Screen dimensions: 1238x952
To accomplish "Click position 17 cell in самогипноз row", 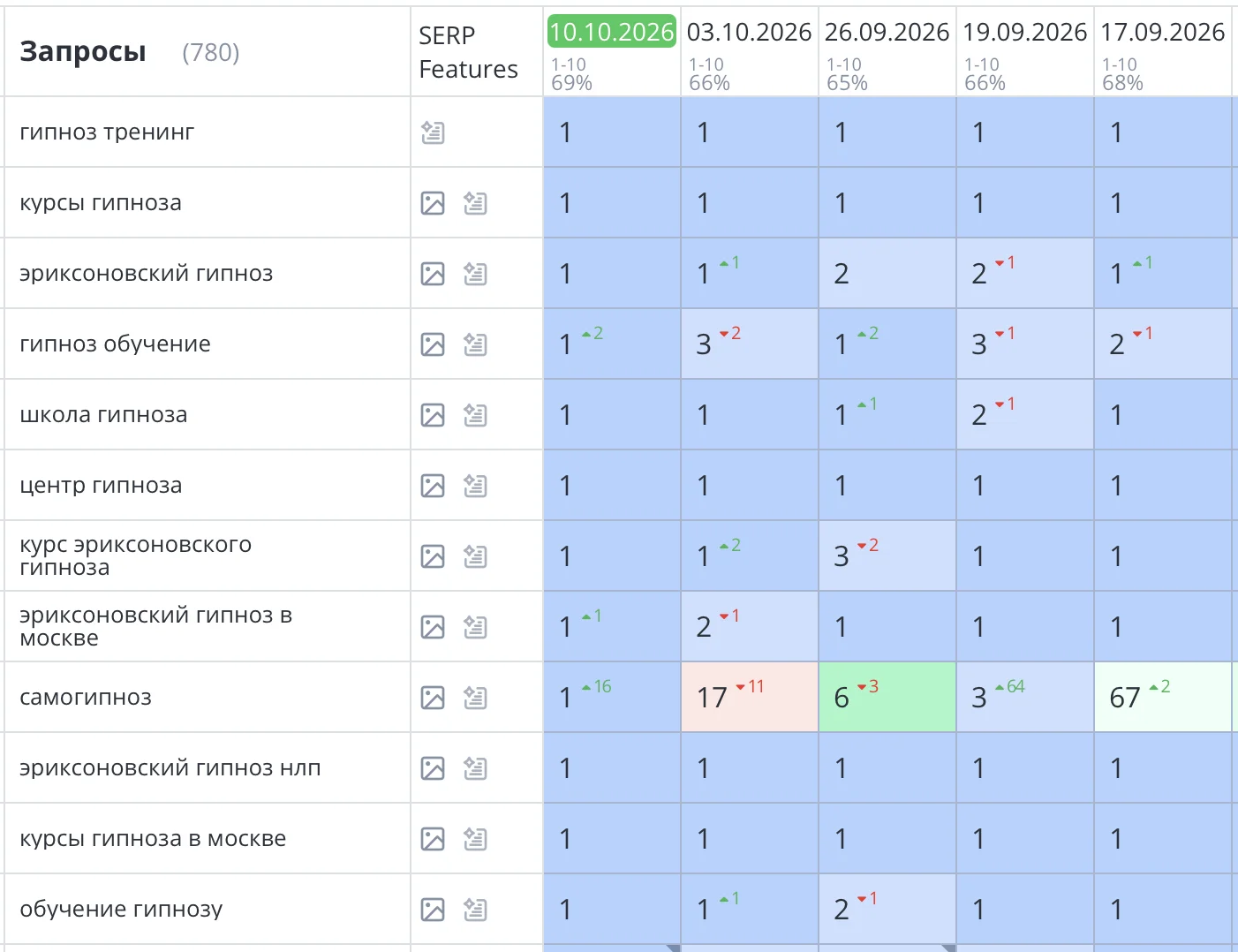I will [750, 698].
